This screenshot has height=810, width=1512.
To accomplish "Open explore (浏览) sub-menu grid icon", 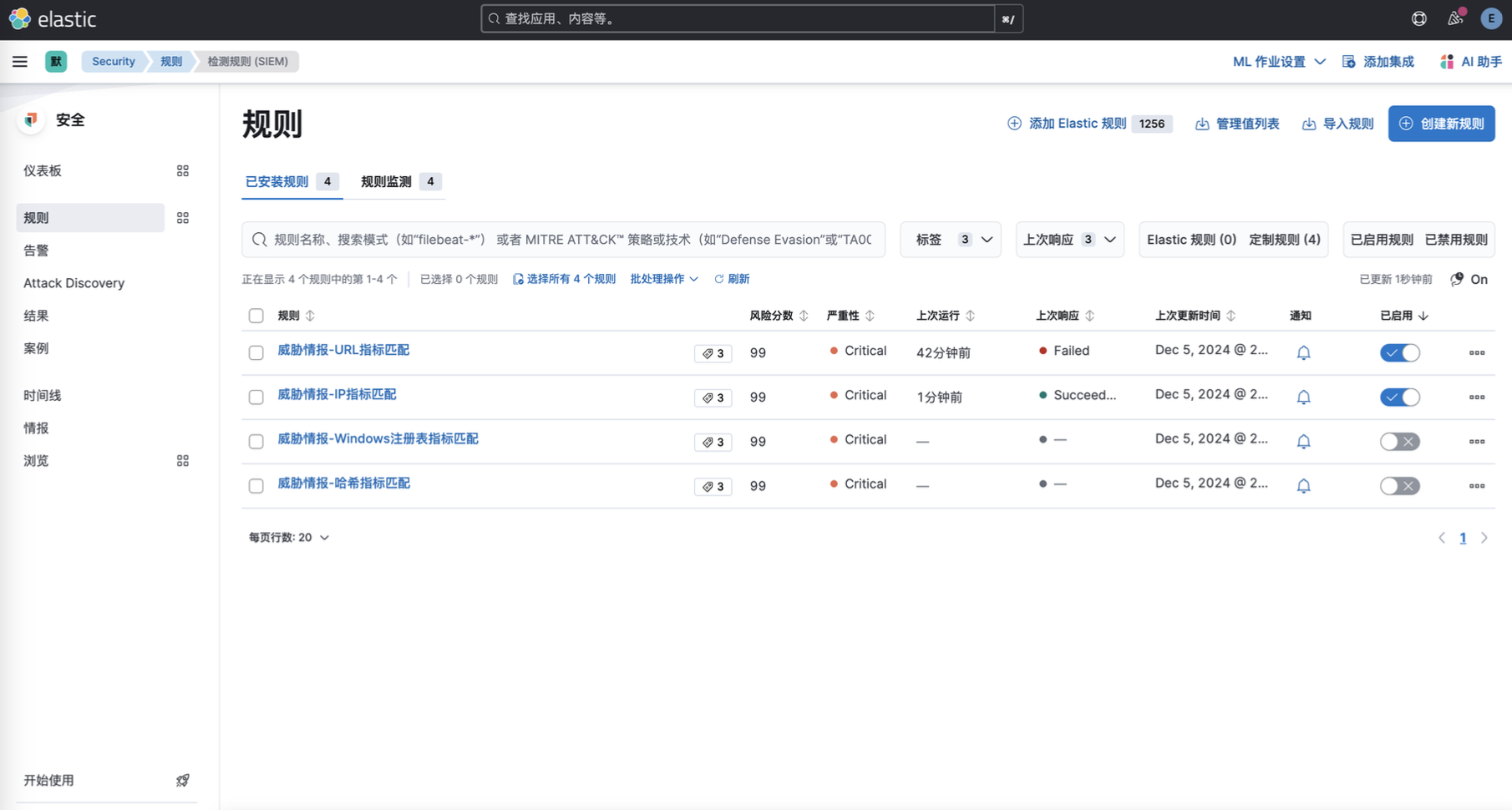I will click(183, 461).
